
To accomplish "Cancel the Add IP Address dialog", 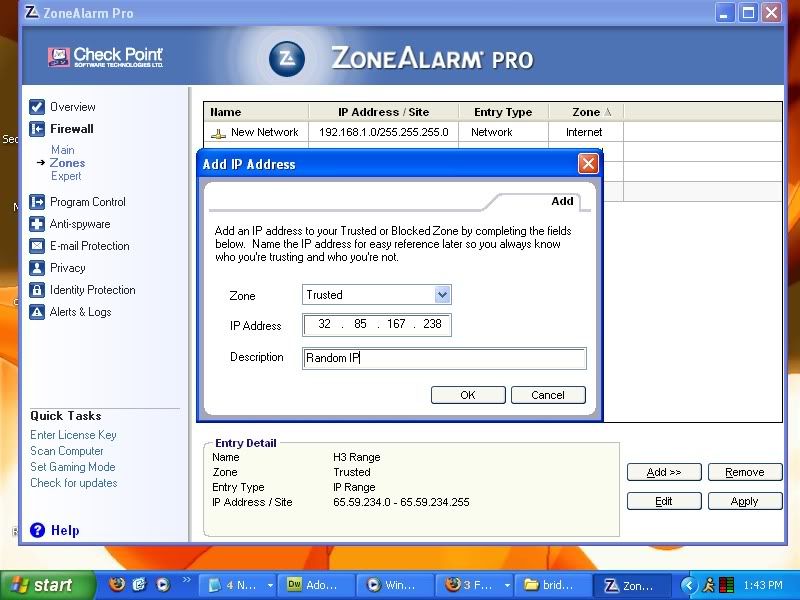I will [x=547, y=395].
